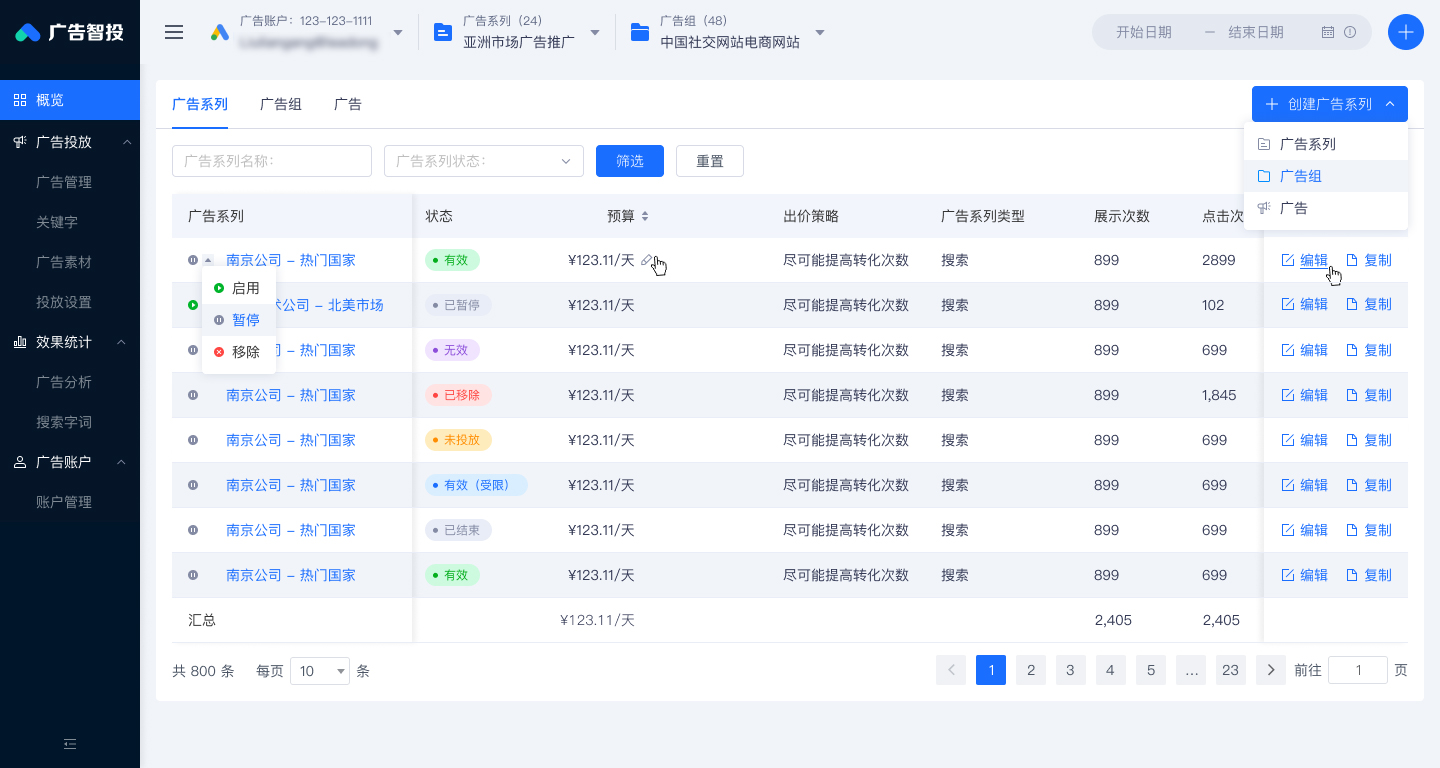The width and height of the screenshot is (1440, 768).
Task: Collapse sidebar using bottom collapse icon
Action: coord(70,744)
